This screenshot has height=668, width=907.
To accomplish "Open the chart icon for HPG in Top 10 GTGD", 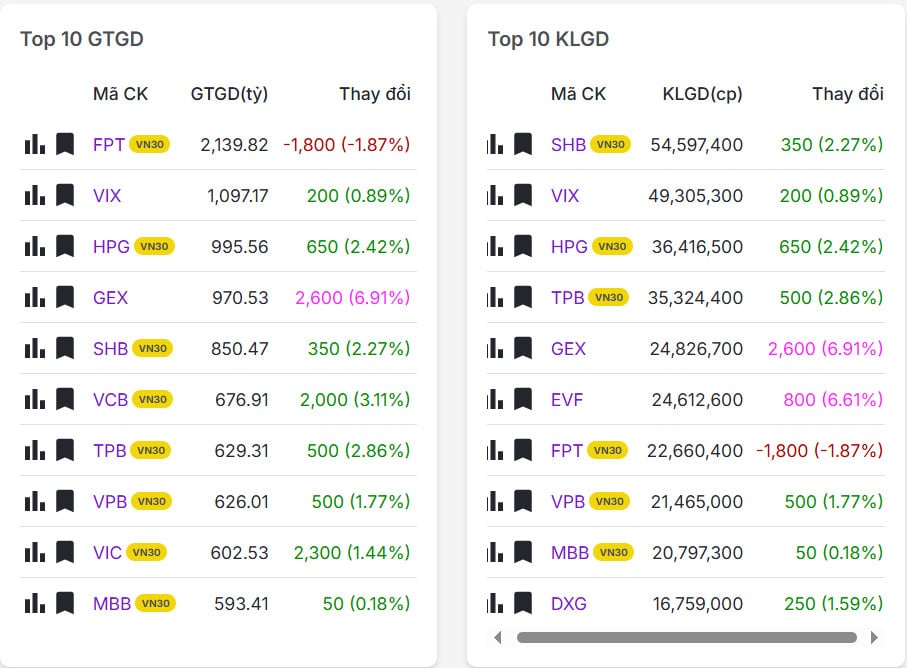I will [35, 246].
